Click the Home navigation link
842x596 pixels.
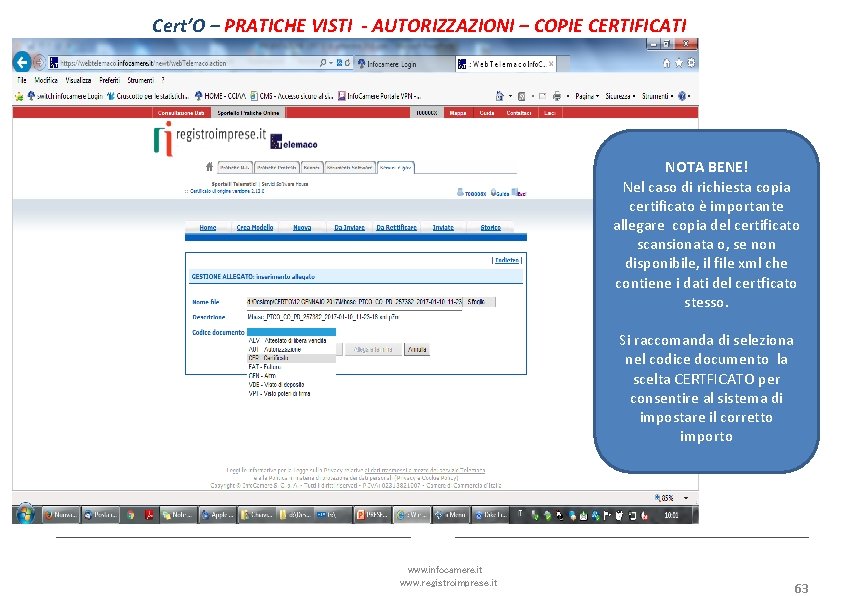pos(208,228)
